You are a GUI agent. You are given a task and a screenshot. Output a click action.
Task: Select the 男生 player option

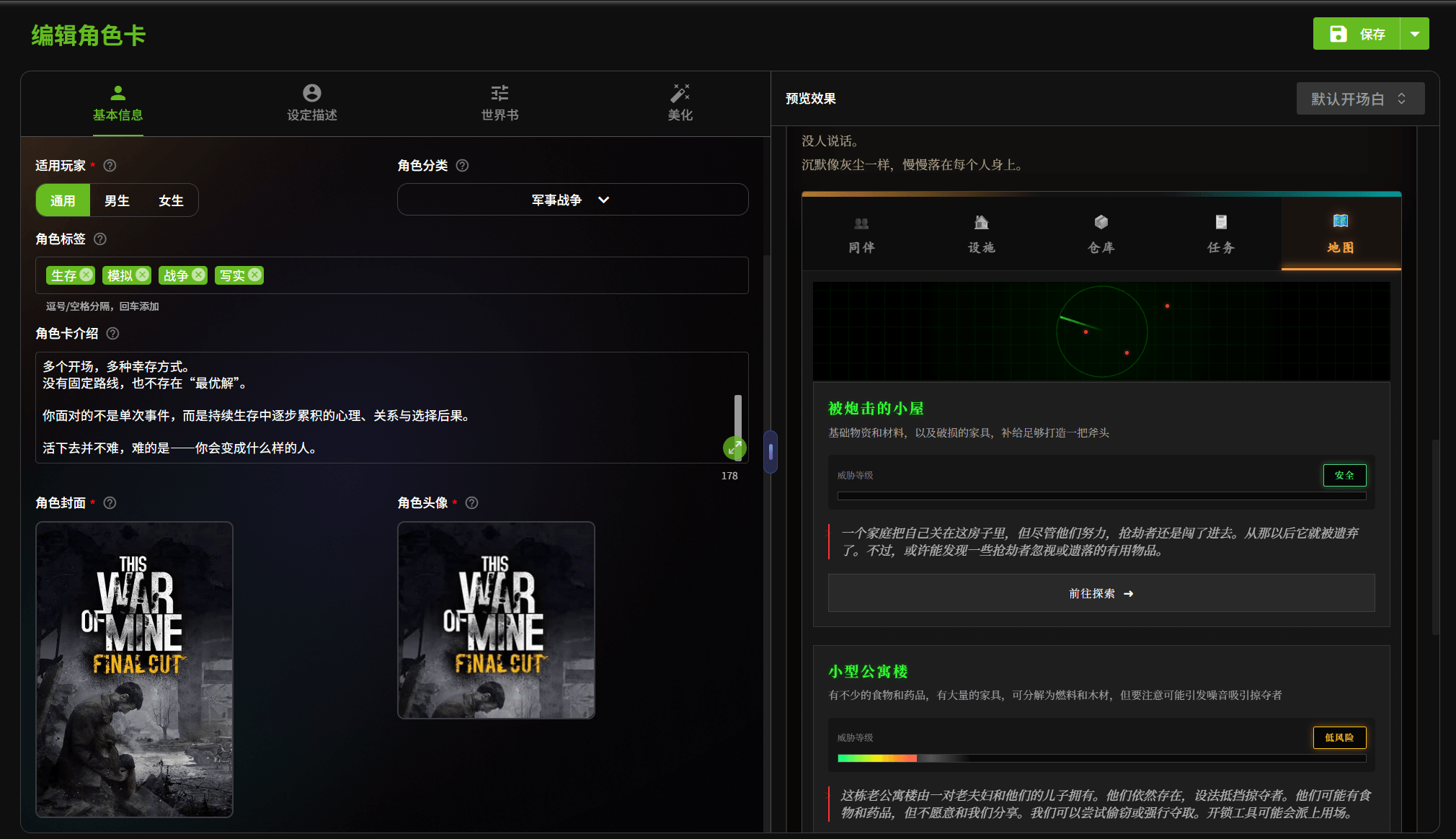point(116,200)
